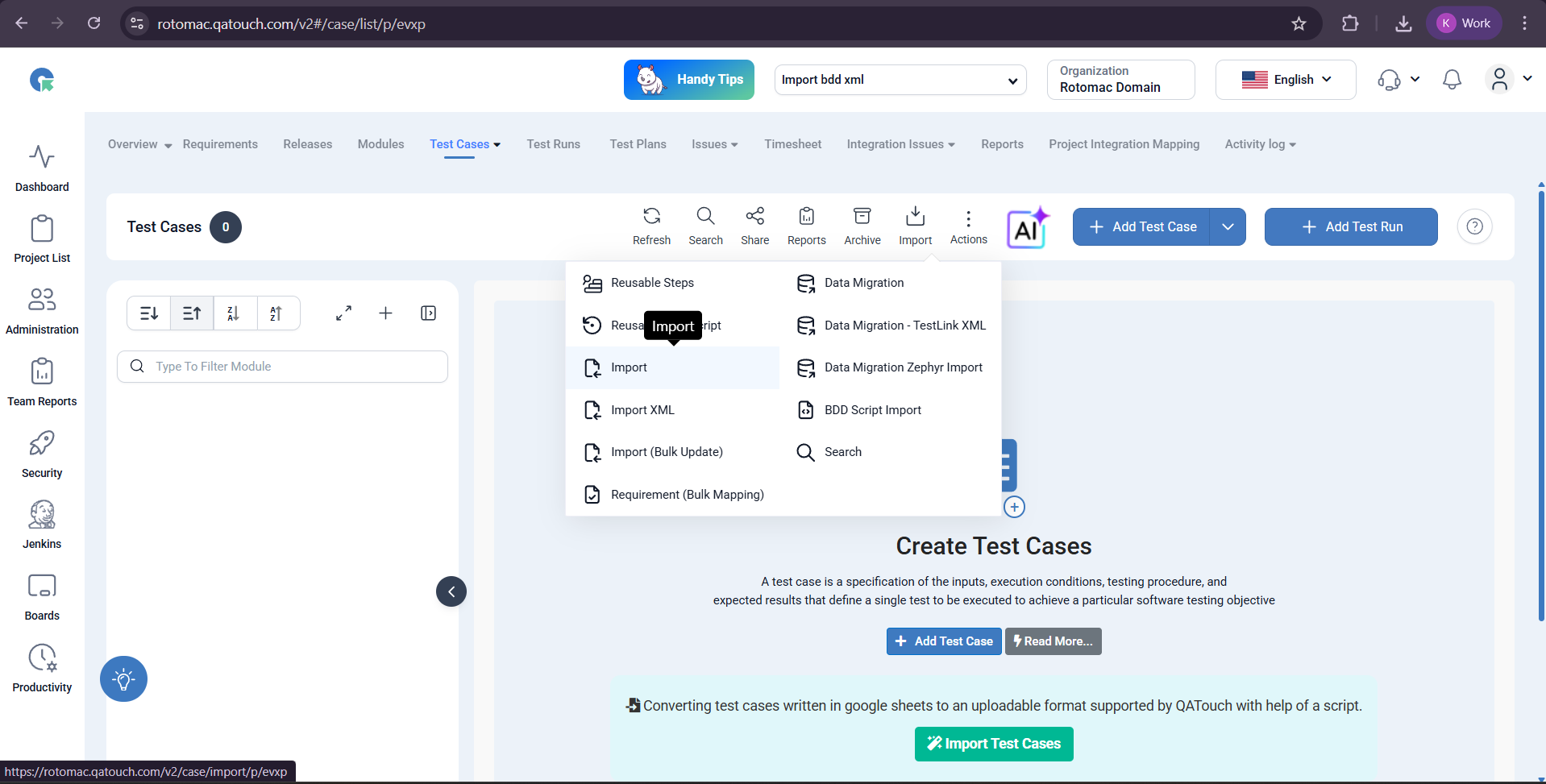The width and height of the screenshot is (1546, 784).
Task: Expand the Add Test Case arrow dropdown
Action: pos(1228,227)
